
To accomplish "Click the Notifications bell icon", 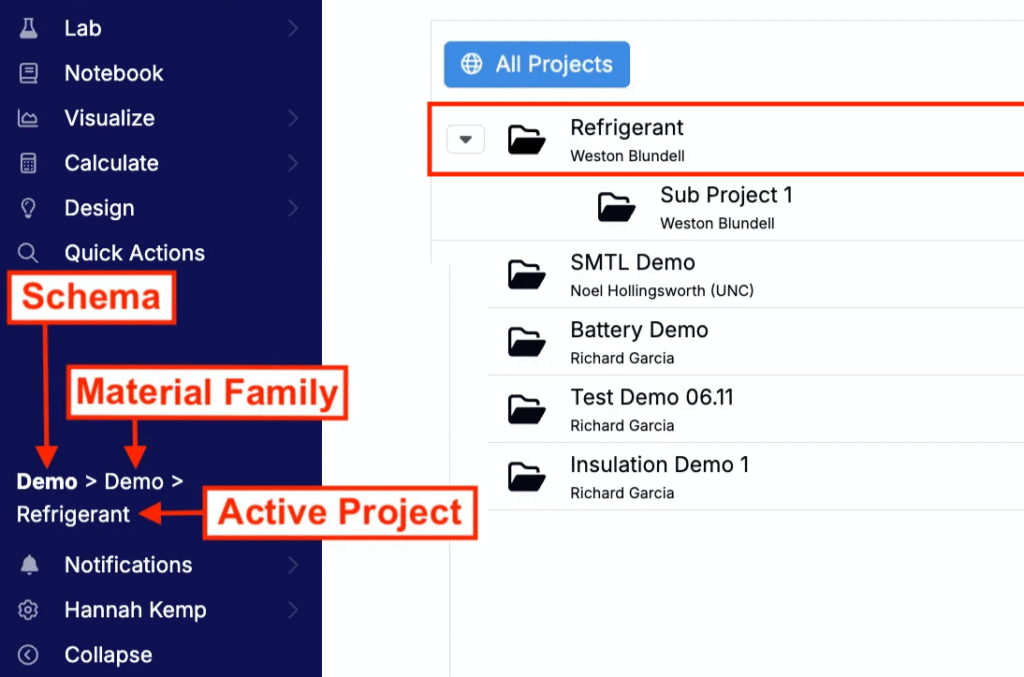I will pos(29,565).
